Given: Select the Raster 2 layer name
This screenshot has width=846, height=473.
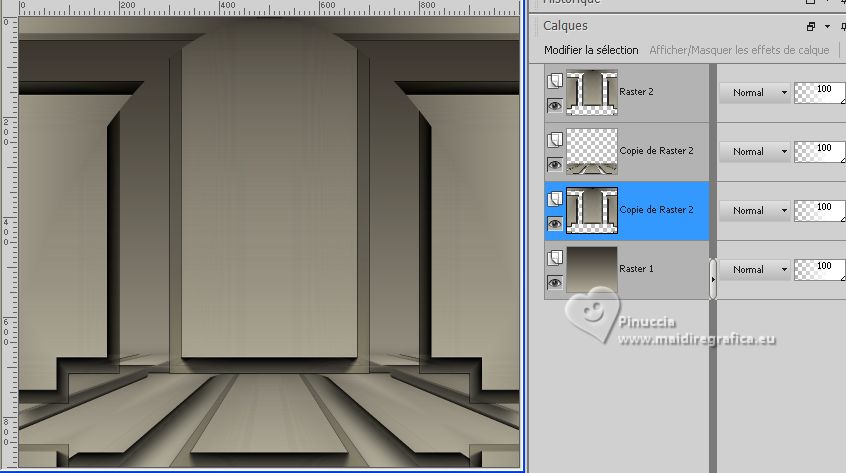Looking at the screenshot, I should (x=636, y=92).
